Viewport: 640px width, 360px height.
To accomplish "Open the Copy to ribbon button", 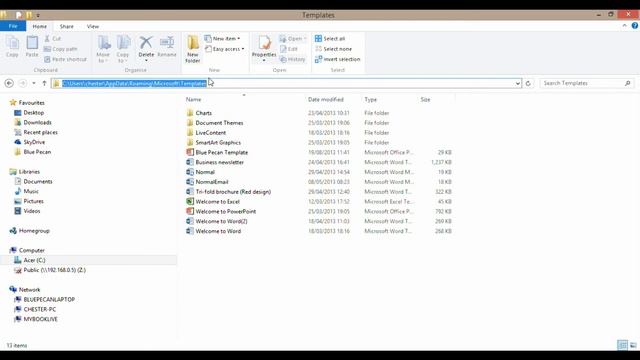I will [x=123, y=49].
